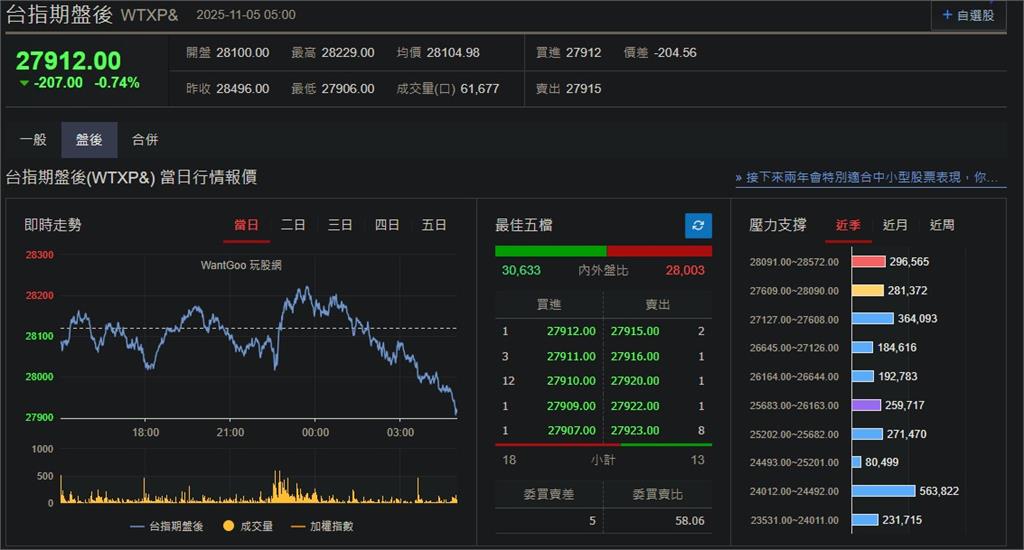Viewport: 1024px width, 550px height.
Task: Click the 26645.00~27126.00 price range label
Action: click(x=794, y=348)
